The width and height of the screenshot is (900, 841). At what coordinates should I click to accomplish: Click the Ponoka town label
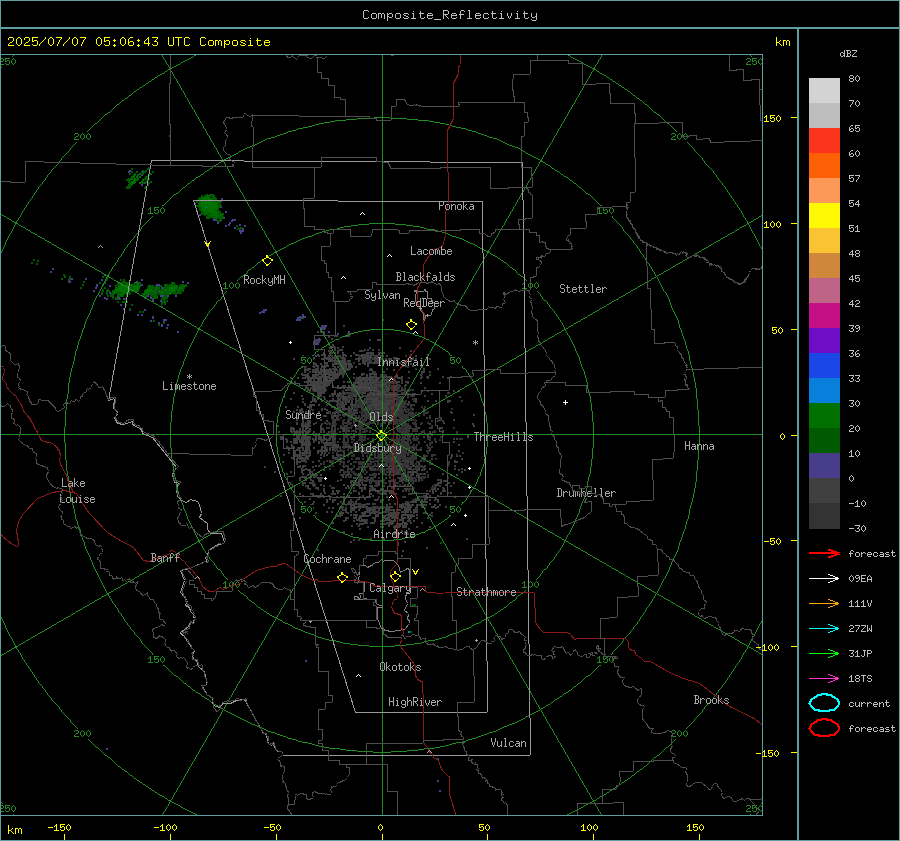click(456, 206)
